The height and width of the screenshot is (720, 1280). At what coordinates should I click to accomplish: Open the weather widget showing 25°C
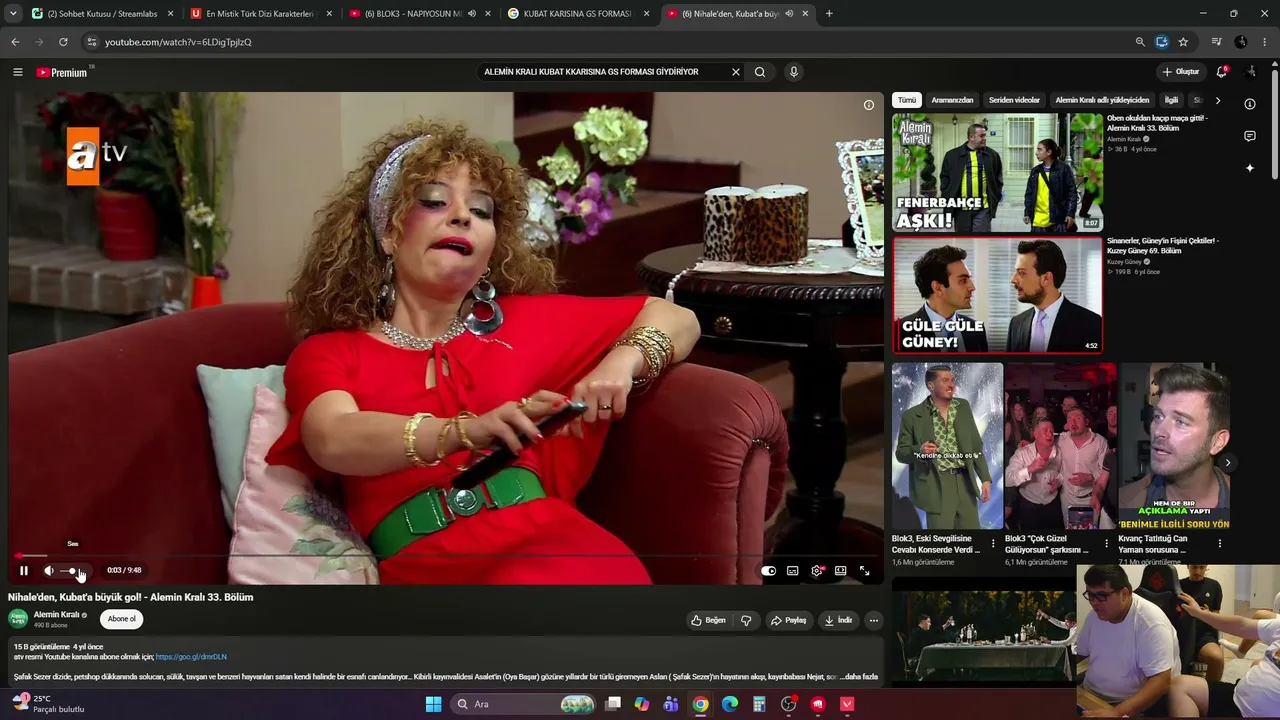(x=48, y=704)
